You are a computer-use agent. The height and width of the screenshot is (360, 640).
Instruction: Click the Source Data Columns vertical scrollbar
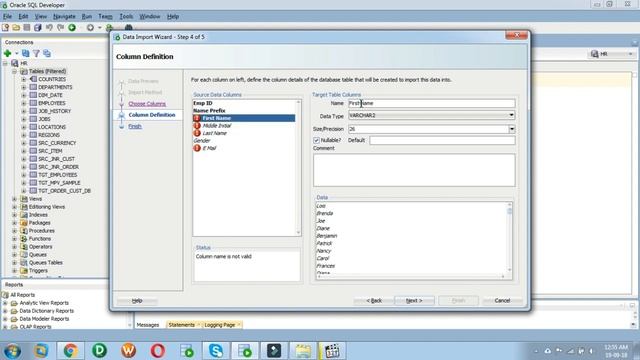pyautogui.click(x=298, y=167)
